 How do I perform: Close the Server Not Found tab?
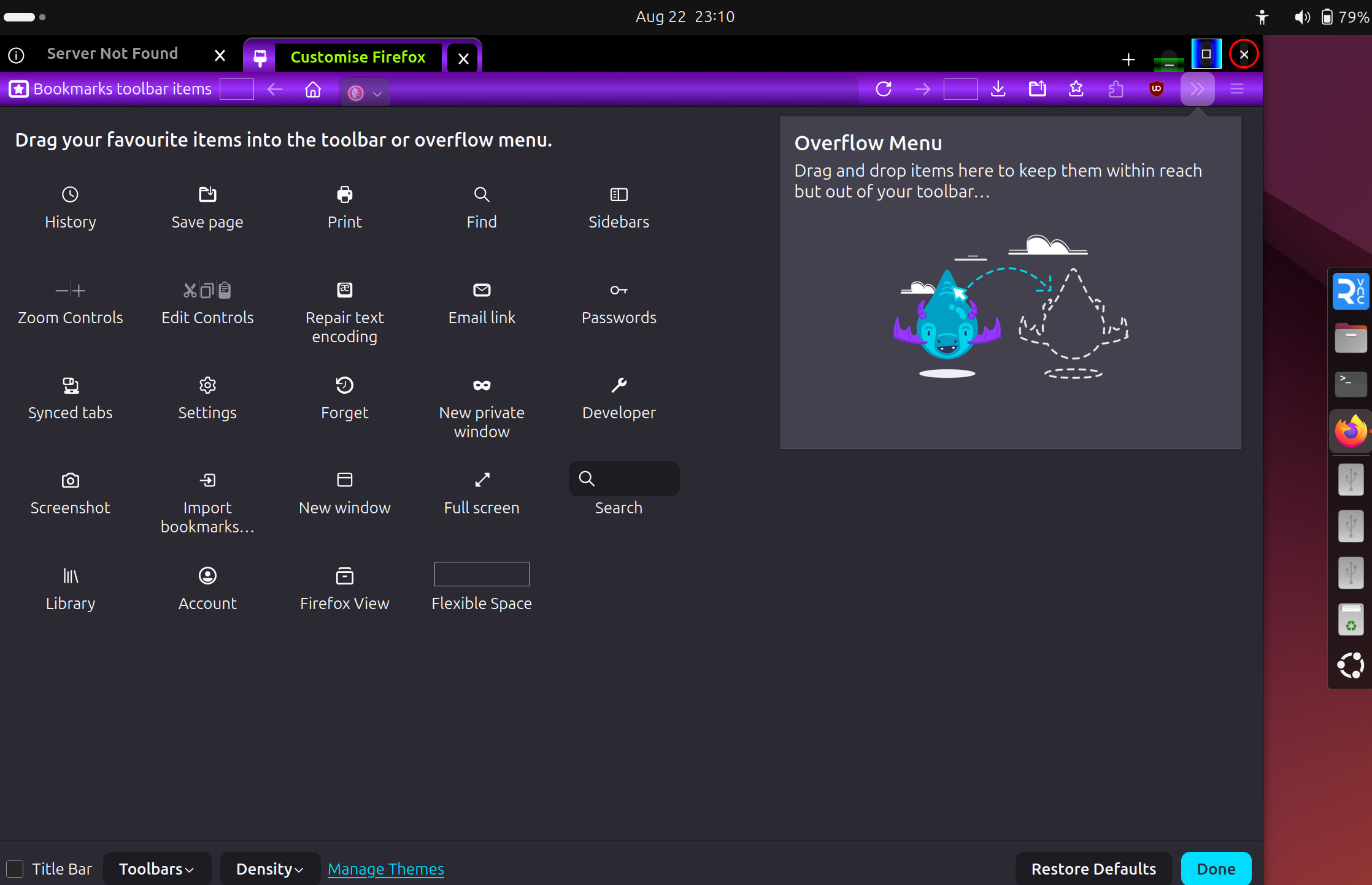coord(220,56)
